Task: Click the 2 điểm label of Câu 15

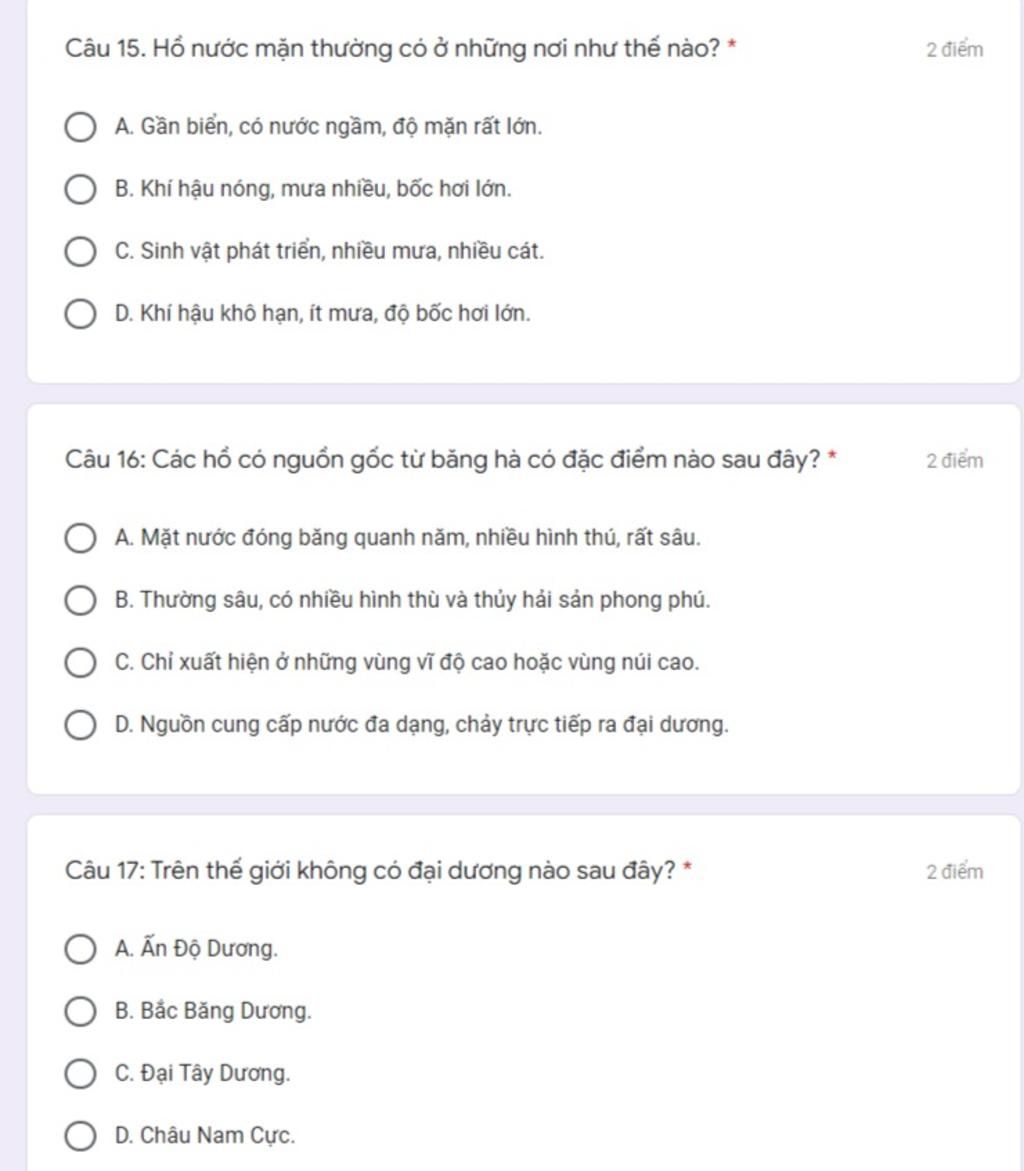Action: click(955, 50)
